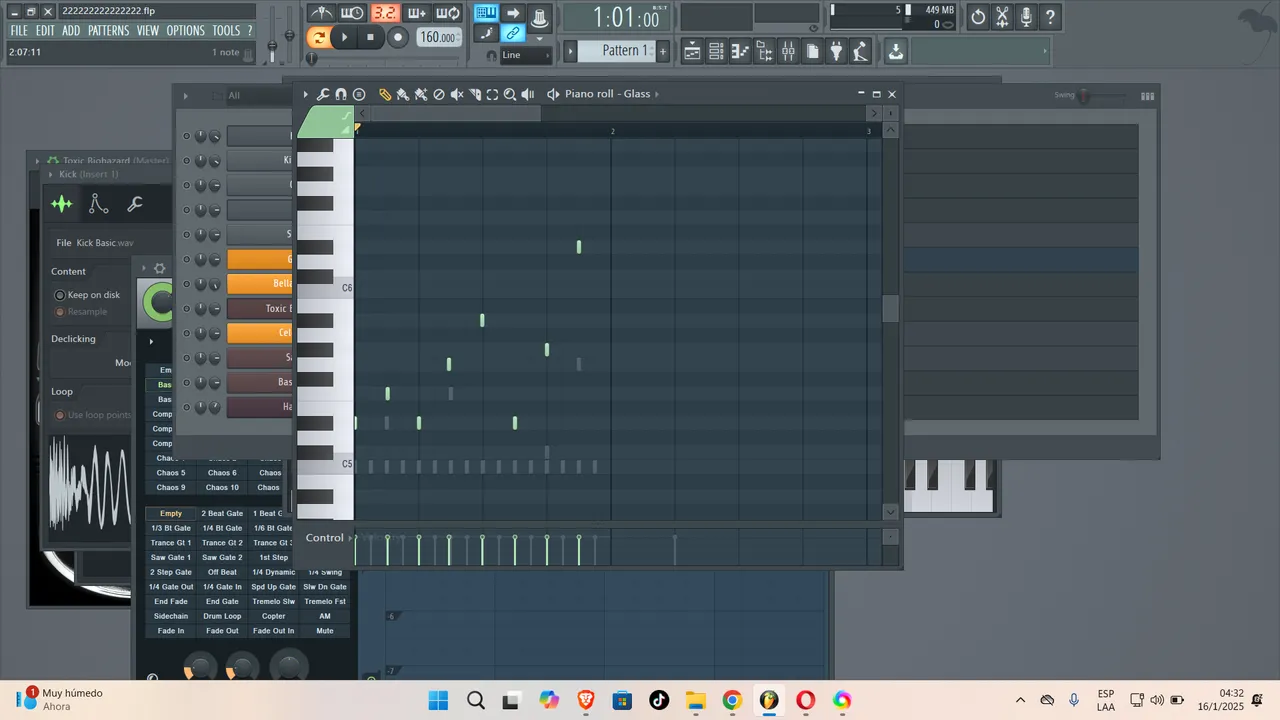The width and height of the screenshot is (1280, 720).
Task: Open the ADD menu
Action: pos(71,31)
